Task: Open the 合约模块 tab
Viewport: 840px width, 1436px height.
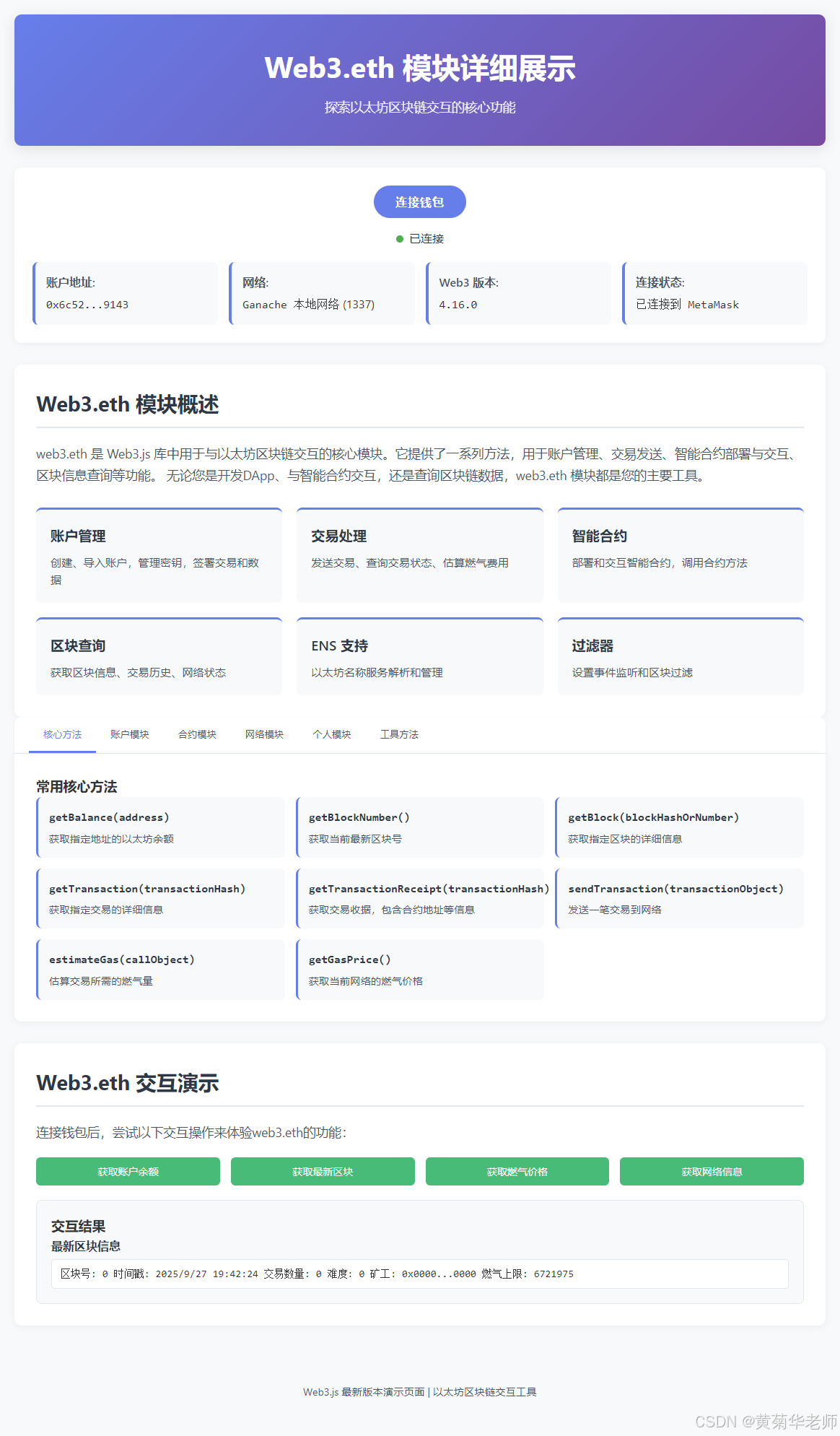Action: coord(197,734)
